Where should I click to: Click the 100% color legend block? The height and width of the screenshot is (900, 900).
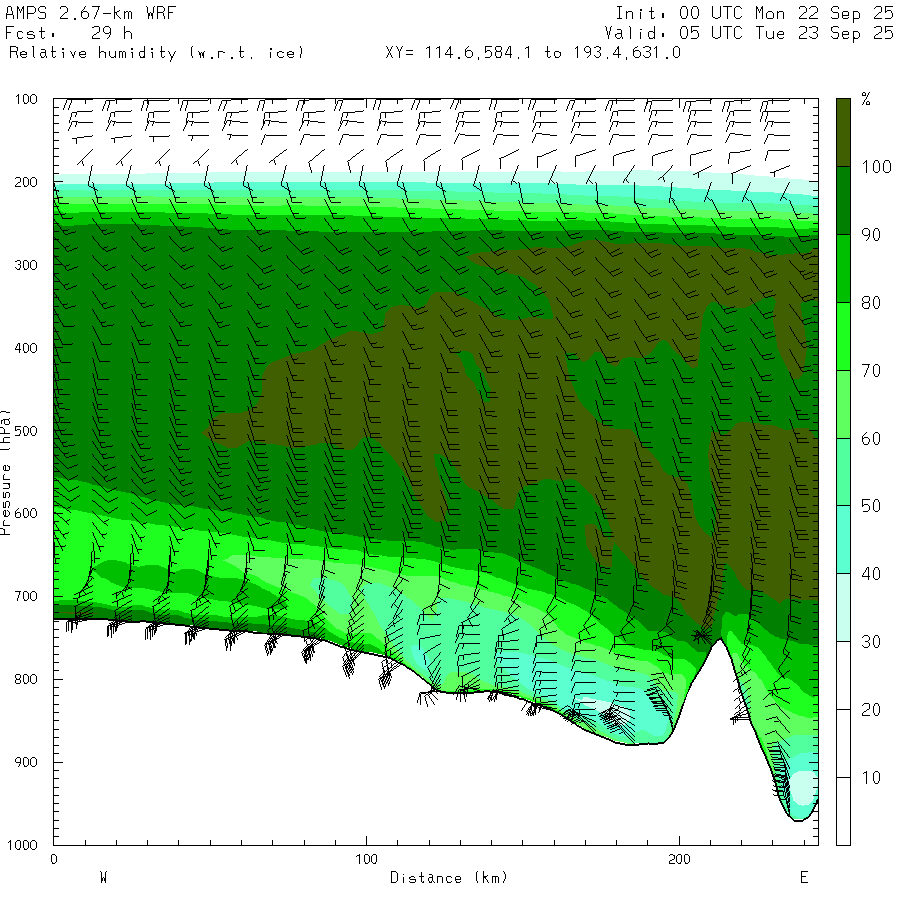(843, 133)
